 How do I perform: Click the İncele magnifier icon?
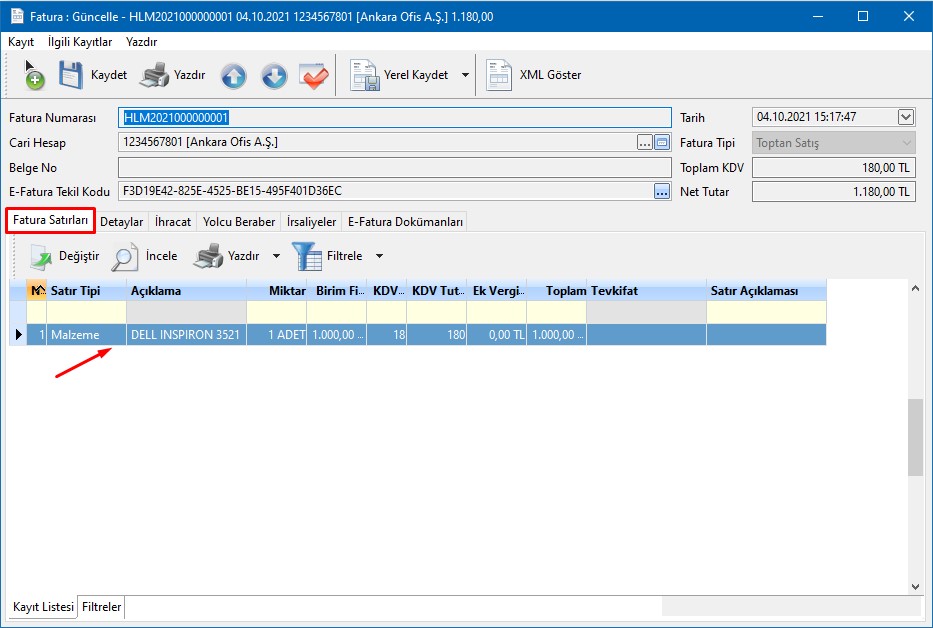point(125,257)
